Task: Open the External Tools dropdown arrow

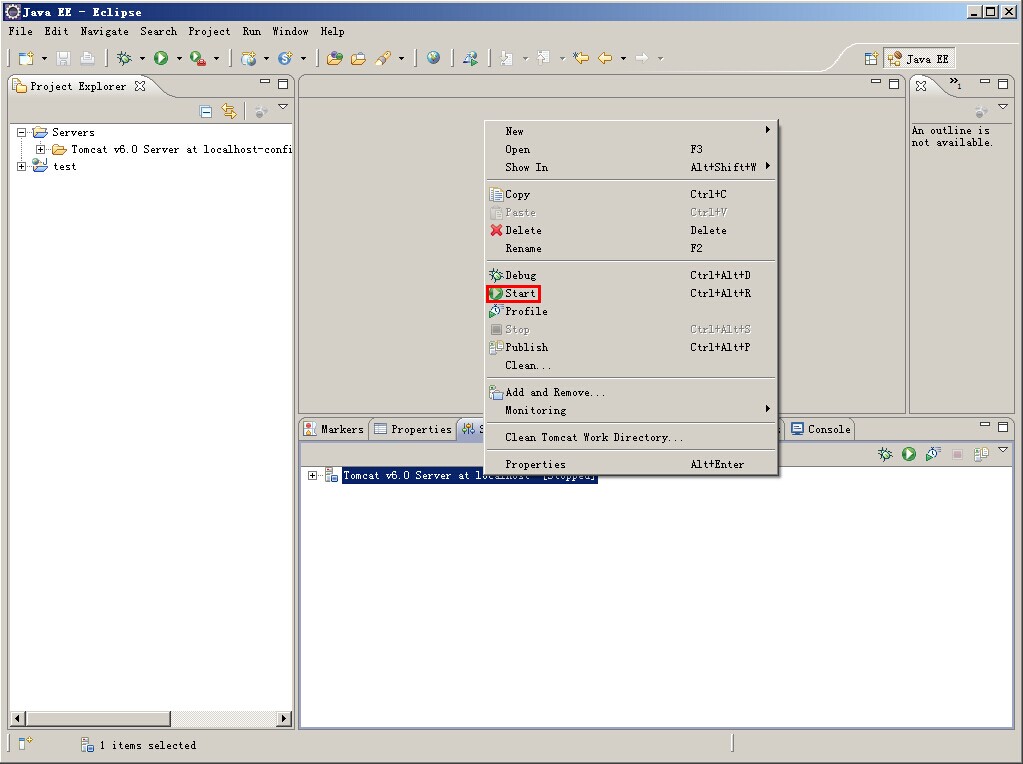Action: (x=217, y=59)
